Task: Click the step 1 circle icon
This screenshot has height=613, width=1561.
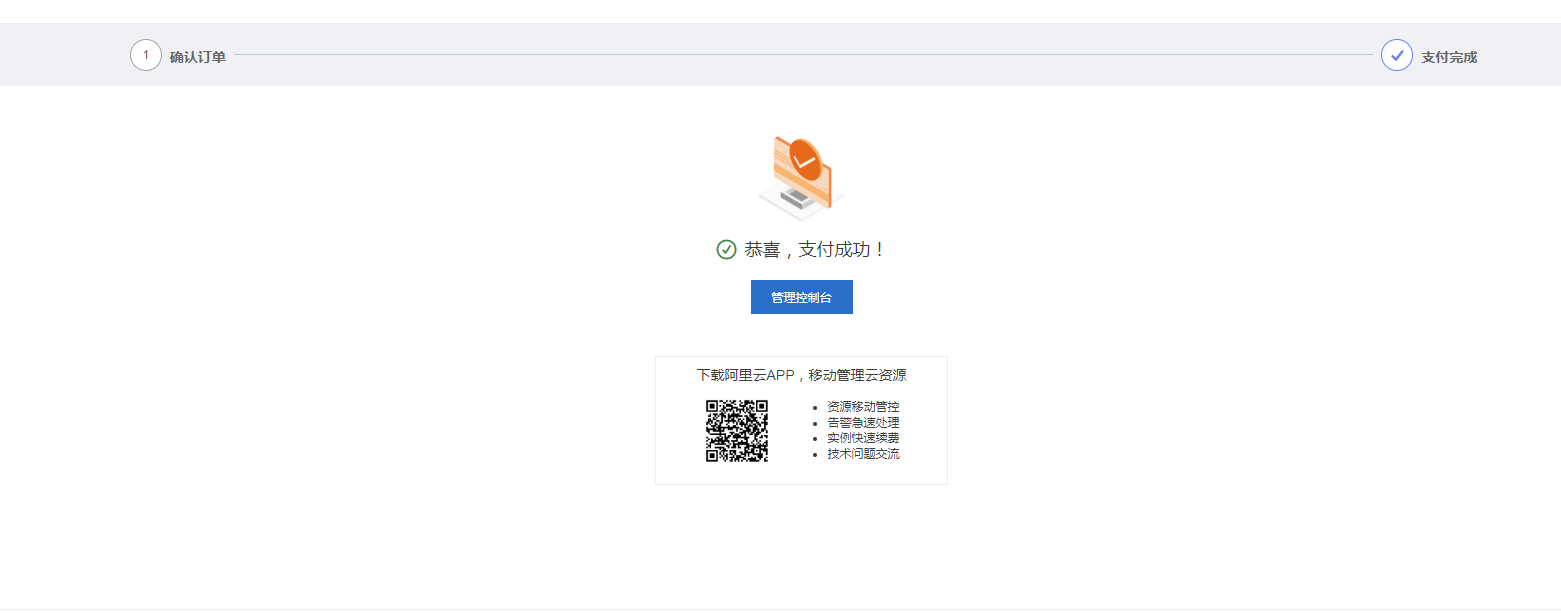Action: point(146,55)
